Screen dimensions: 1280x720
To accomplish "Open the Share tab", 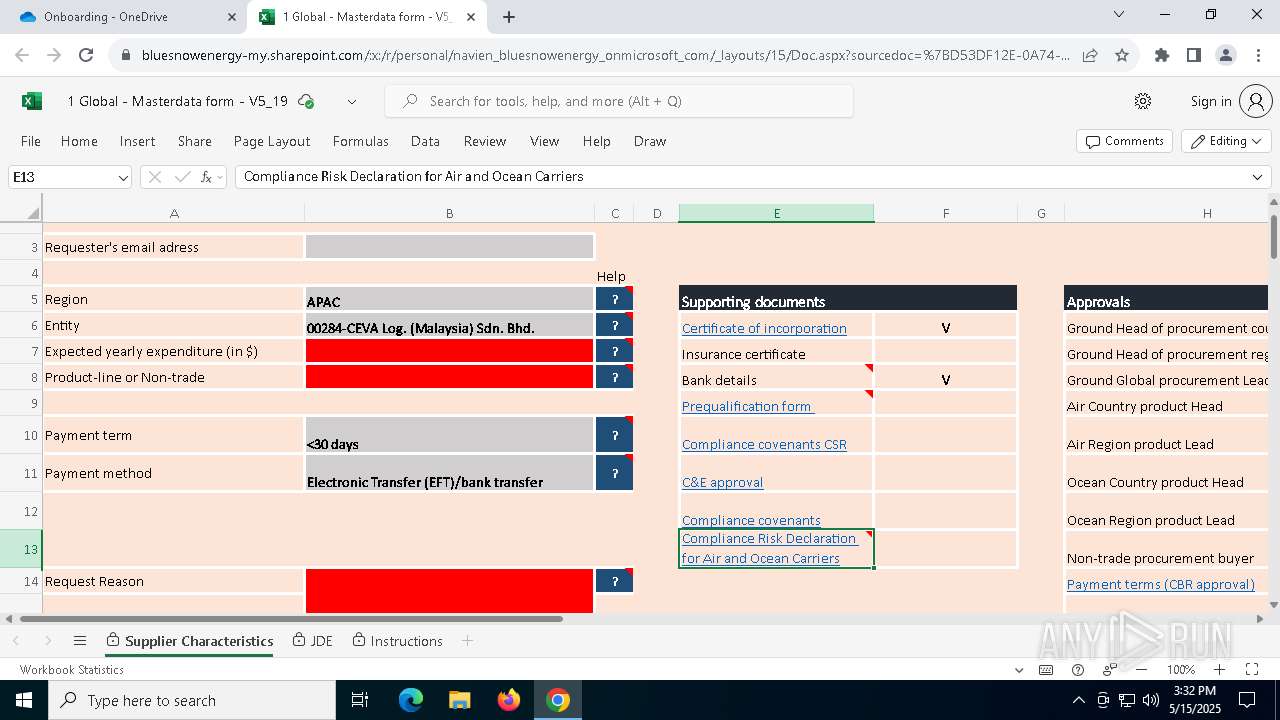I will coord(195,141).
